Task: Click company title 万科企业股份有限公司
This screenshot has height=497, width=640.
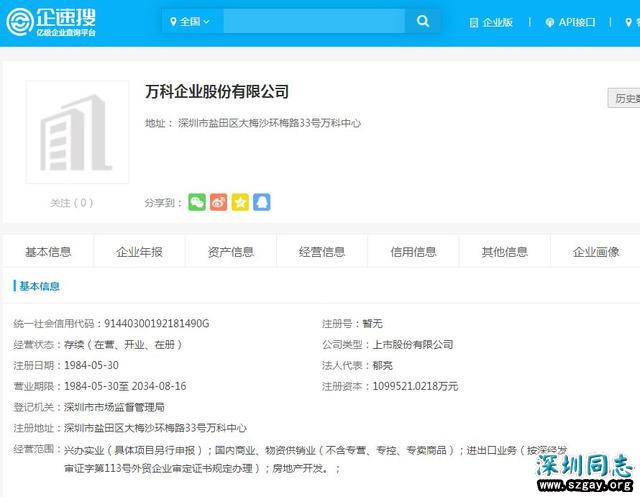Action: (x=217, y=91)
